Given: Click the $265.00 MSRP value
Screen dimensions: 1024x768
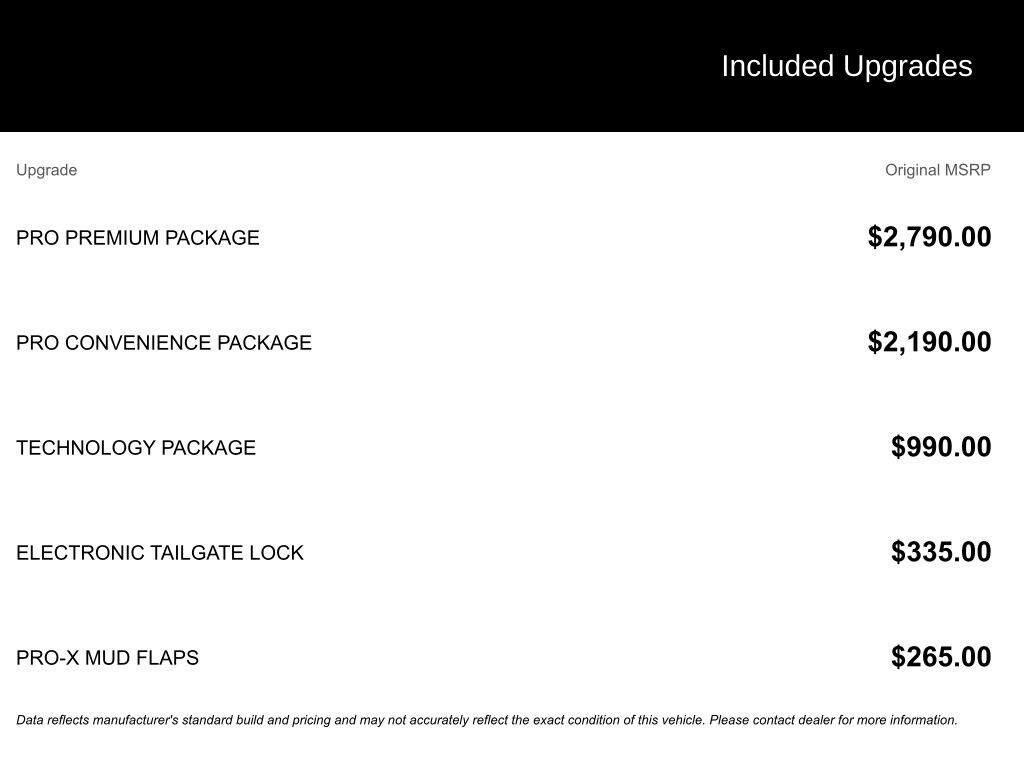Looking at the screenshot, I should (x=941, y=657).
